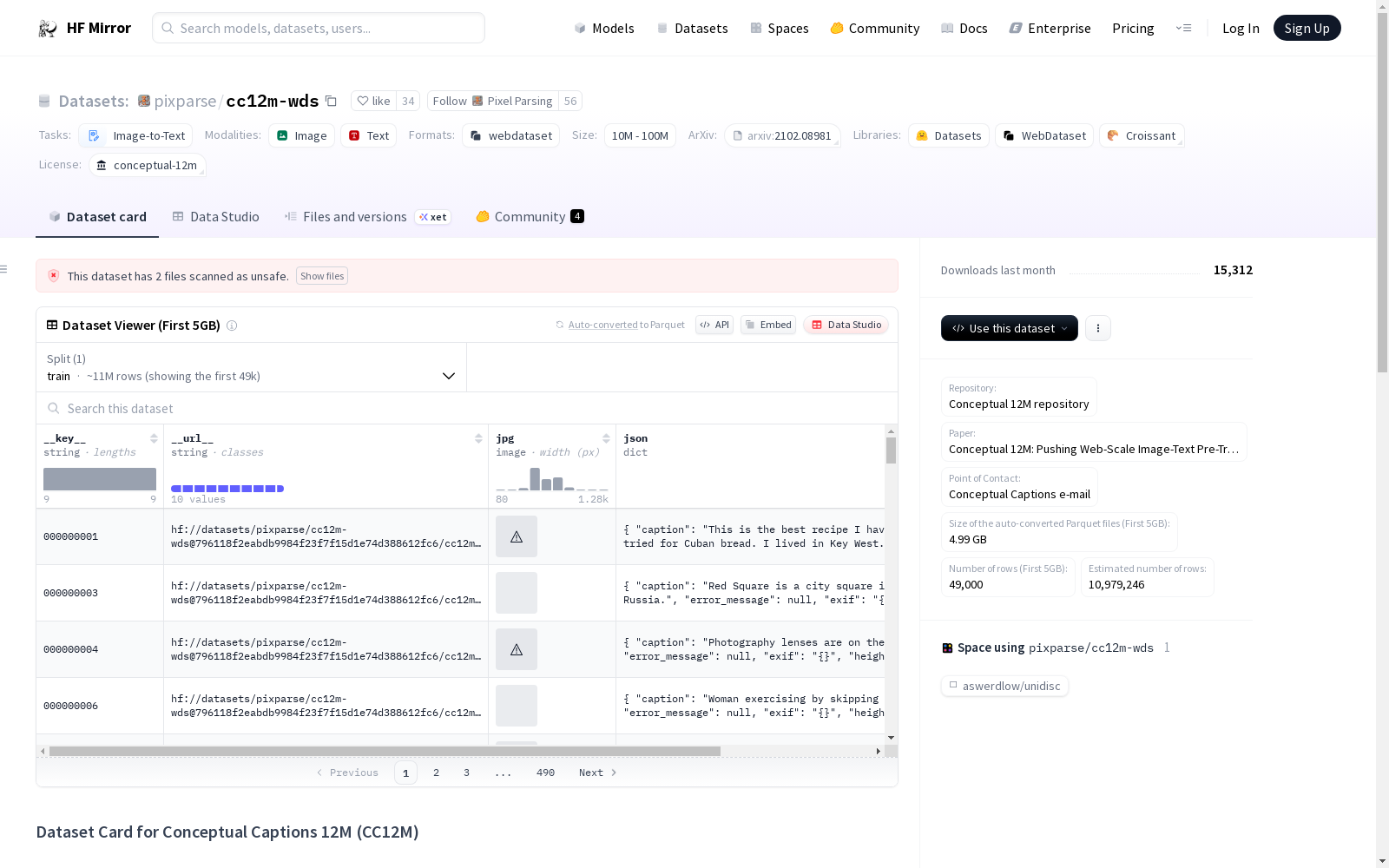The height and width of the screenshot is (868, 1389).
Task: Click the jpg width histogram
Action: pyautogui.click(x=552, y=479)
